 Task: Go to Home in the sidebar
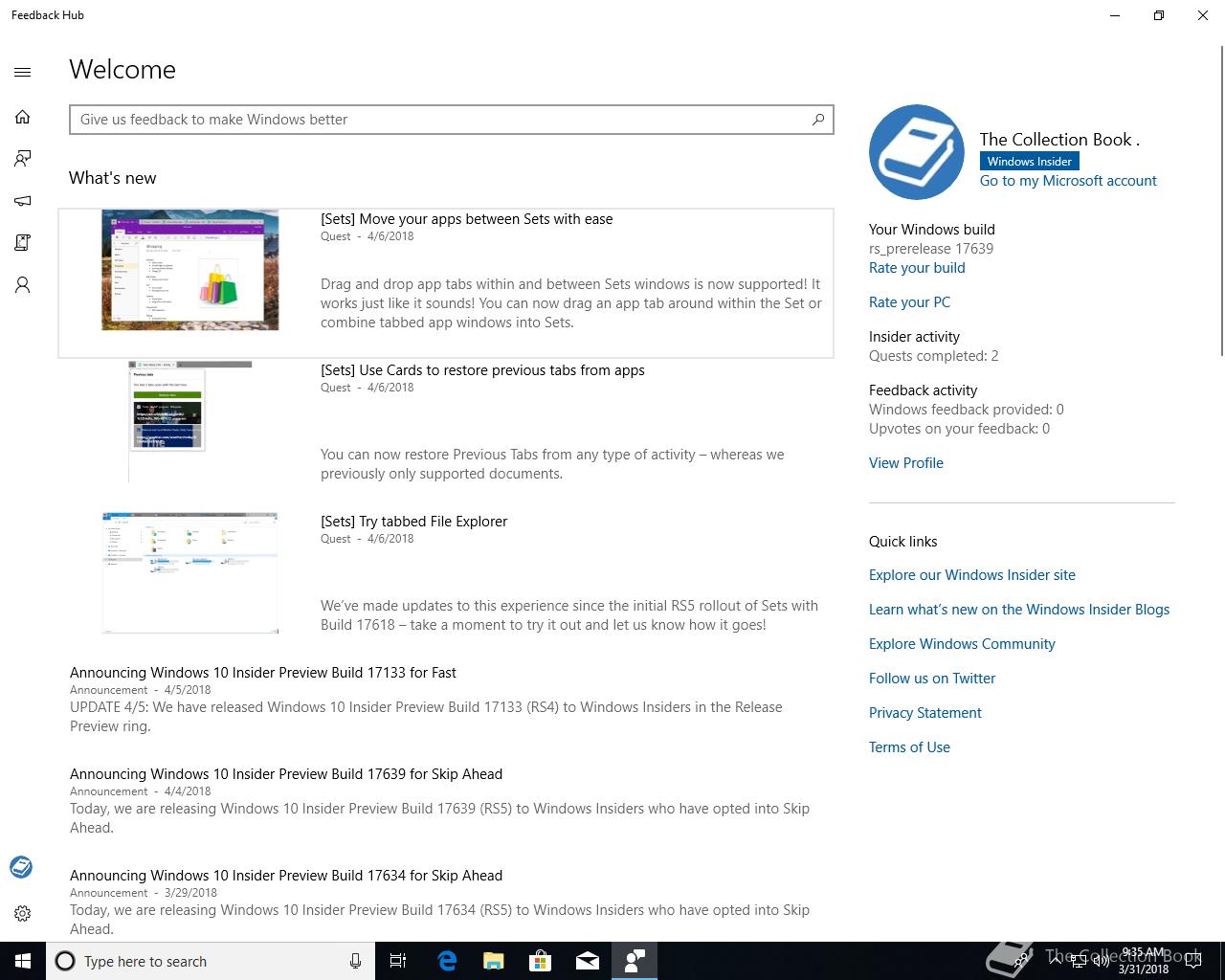[23, 117]
